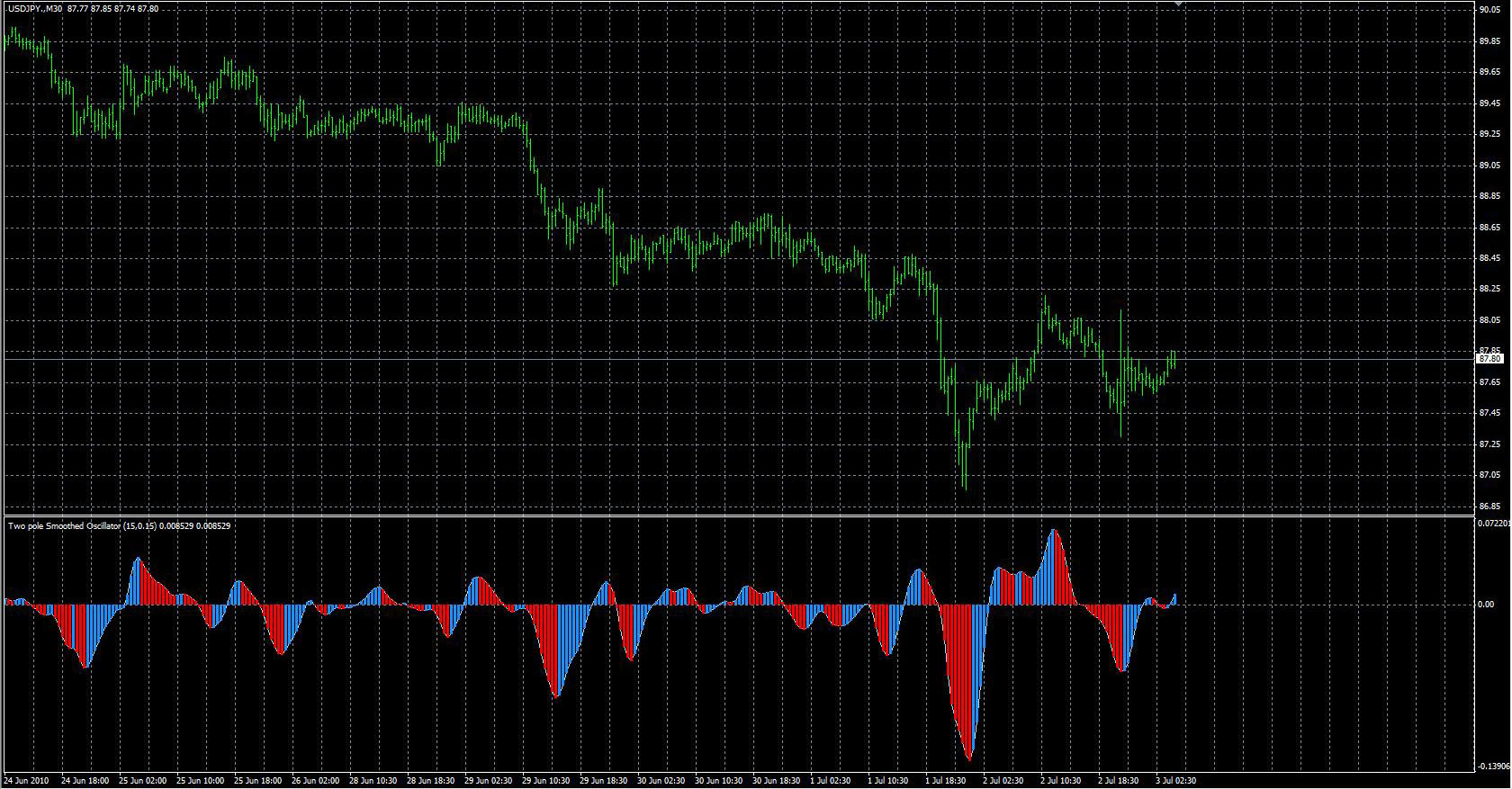This screenshot has width=1512, height=789.
Task: Click the 88.45 price axis label
Action: (1489, 258)
